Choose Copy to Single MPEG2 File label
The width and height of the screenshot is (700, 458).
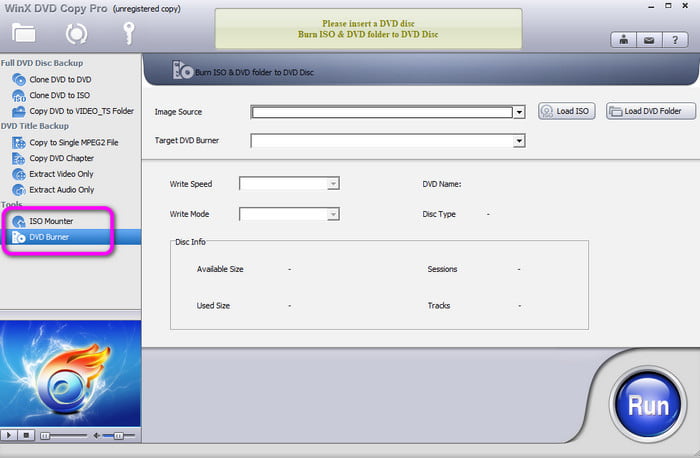tap(74, 142)
